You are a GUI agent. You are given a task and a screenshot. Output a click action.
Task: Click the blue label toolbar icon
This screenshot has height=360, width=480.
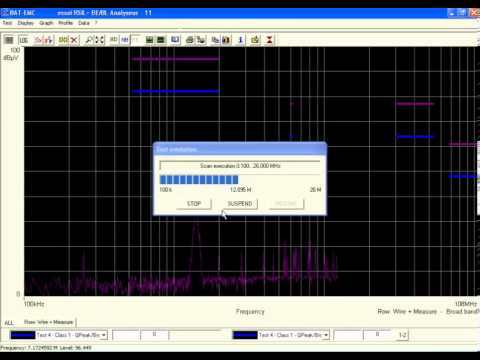[125, 40]
